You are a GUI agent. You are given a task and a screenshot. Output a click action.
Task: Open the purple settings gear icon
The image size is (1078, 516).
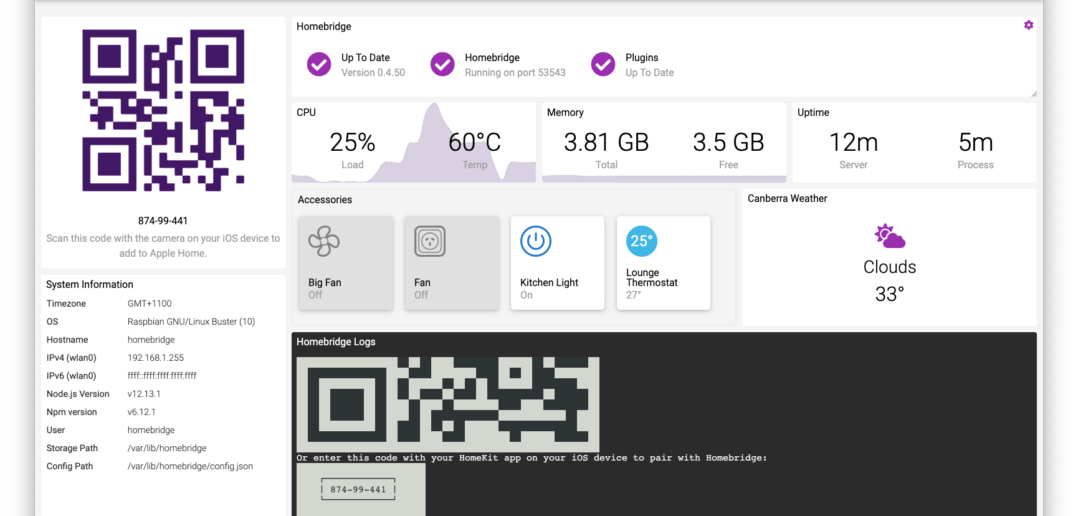(x=1028, y=25)
